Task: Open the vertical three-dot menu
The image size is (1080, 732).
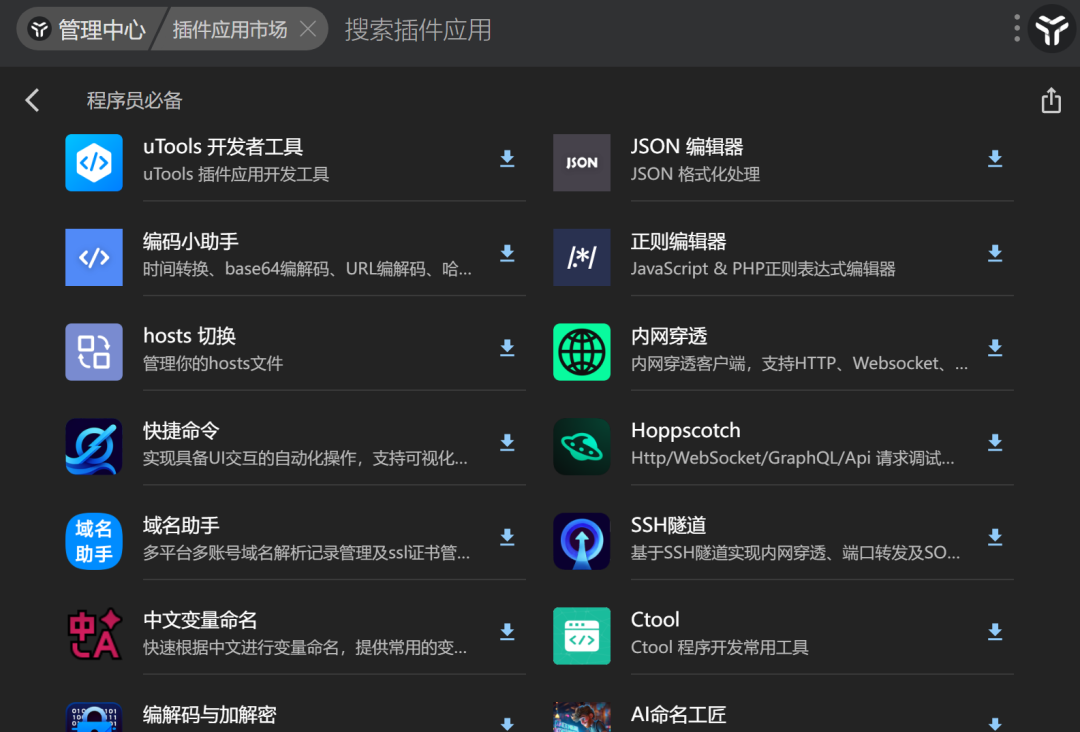Action: point(1017,29)
